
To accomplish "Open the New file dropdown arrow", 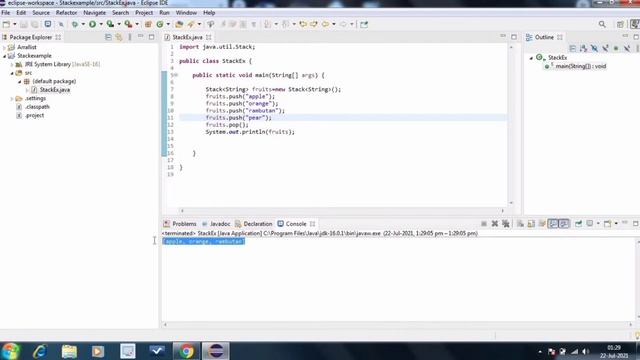I will (14, 24).
